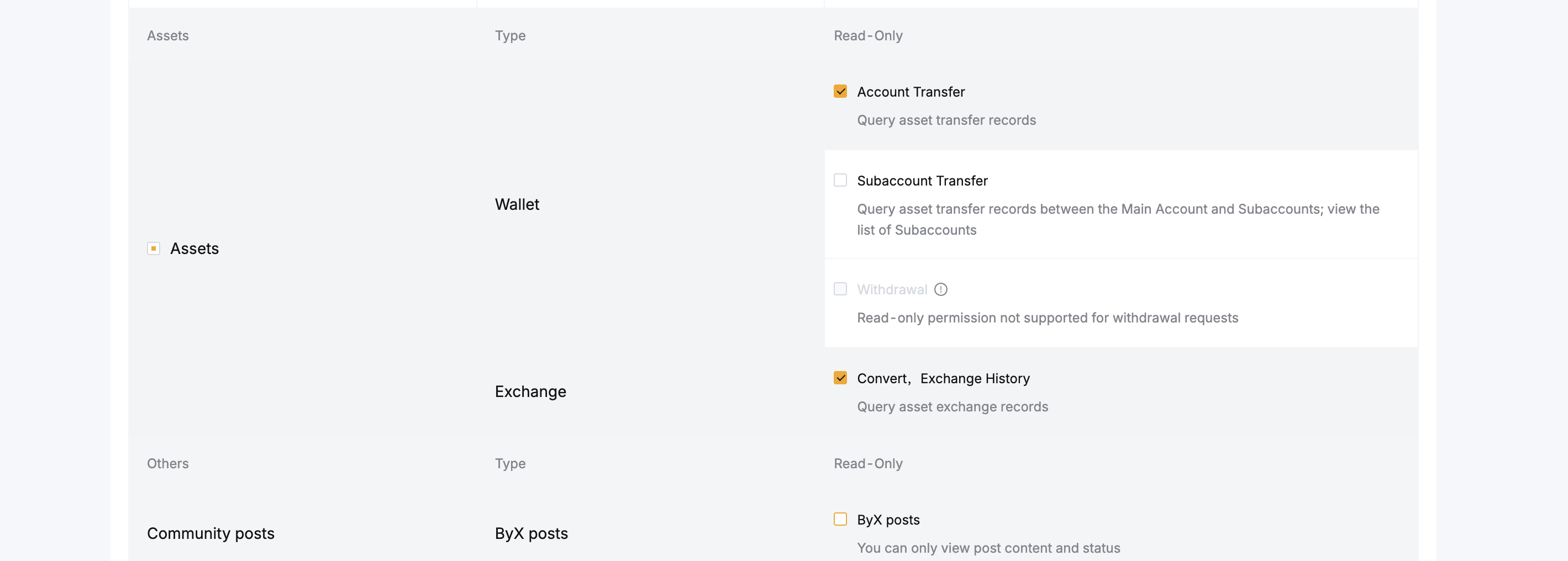1568x561 pixels.
Task: Click Read-Only header in the Assets section
Action: coord(868,35)
